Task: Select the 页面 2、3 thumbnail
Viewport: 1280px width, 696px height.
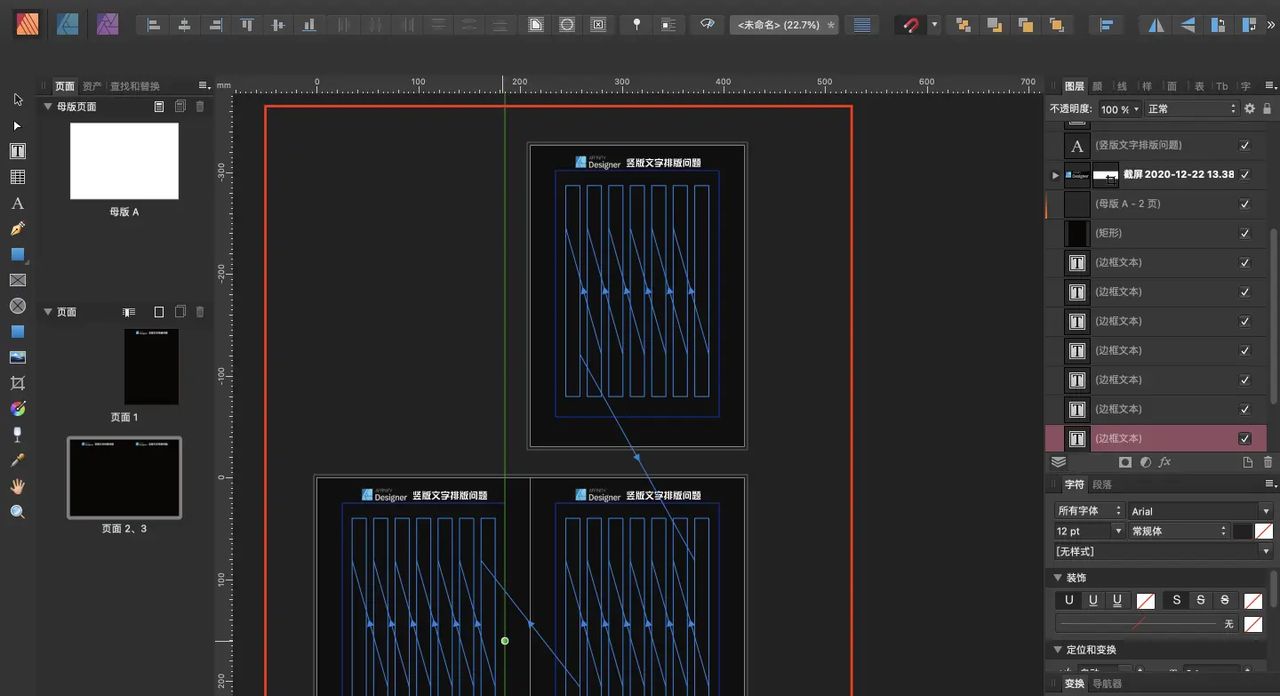Action: tap(124, 477)
